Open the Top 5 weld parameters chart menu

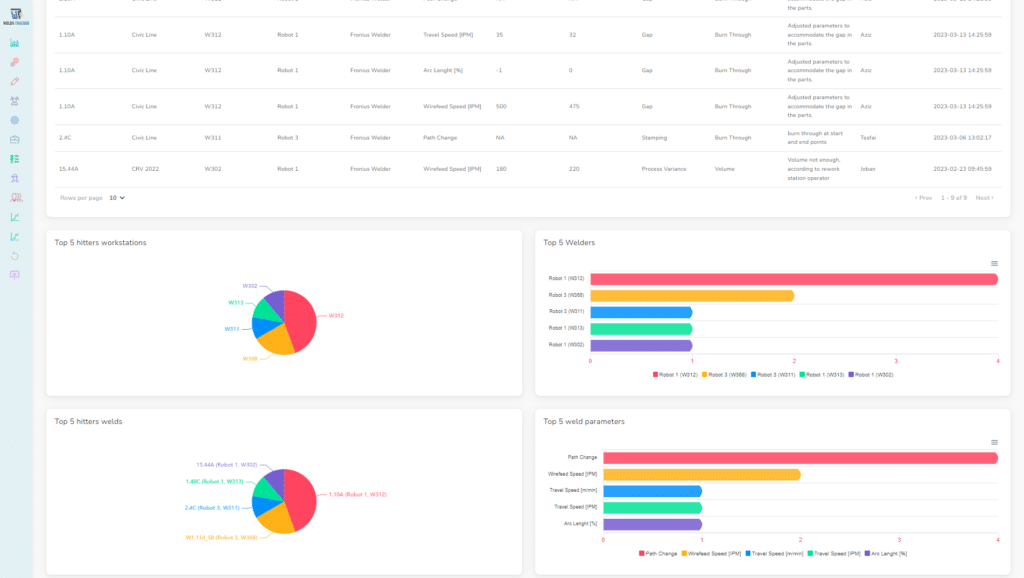point(994,443)
